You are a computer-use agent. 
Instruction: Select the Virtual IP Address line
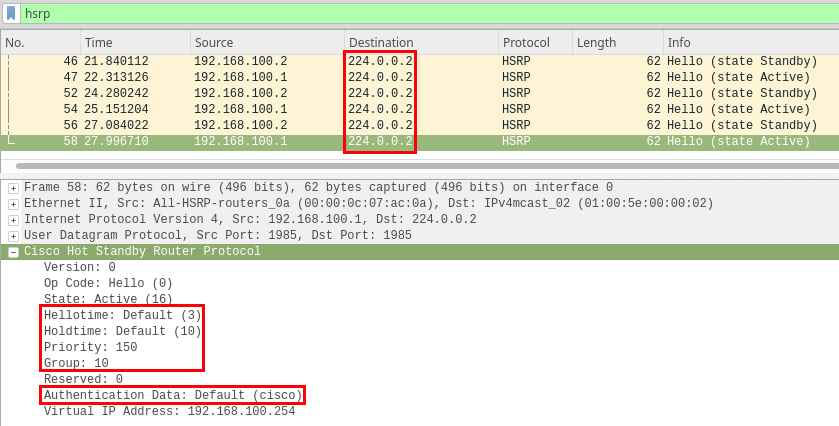(x=169, y=412)
